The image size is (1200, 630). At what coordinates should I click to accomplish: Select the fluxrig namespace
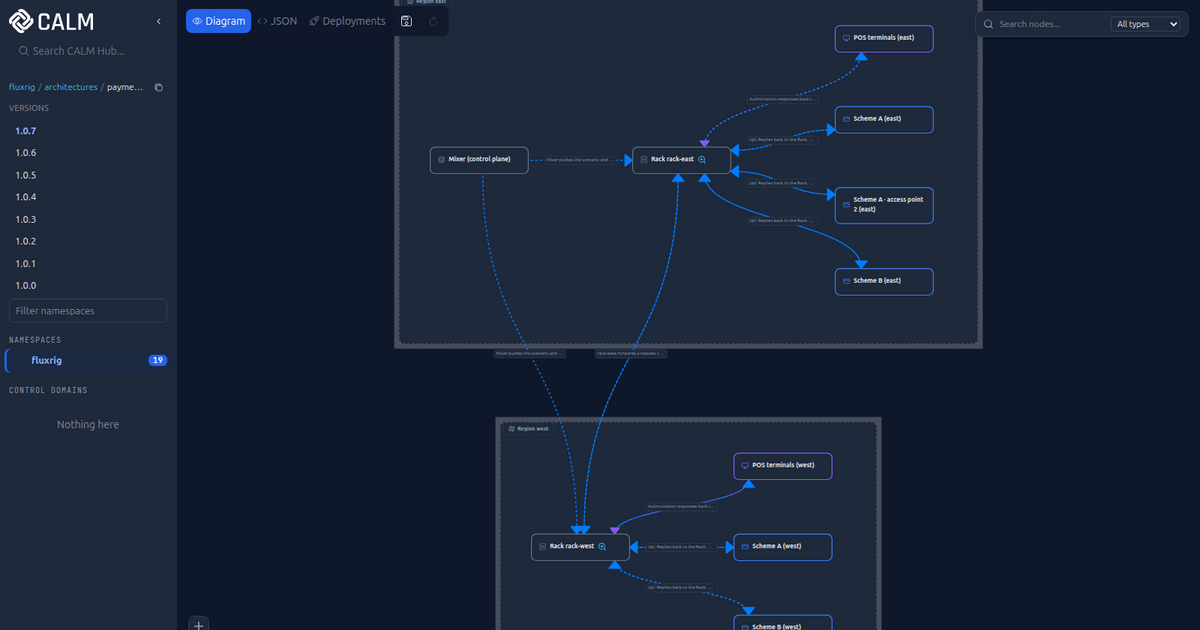pos(88,360)
